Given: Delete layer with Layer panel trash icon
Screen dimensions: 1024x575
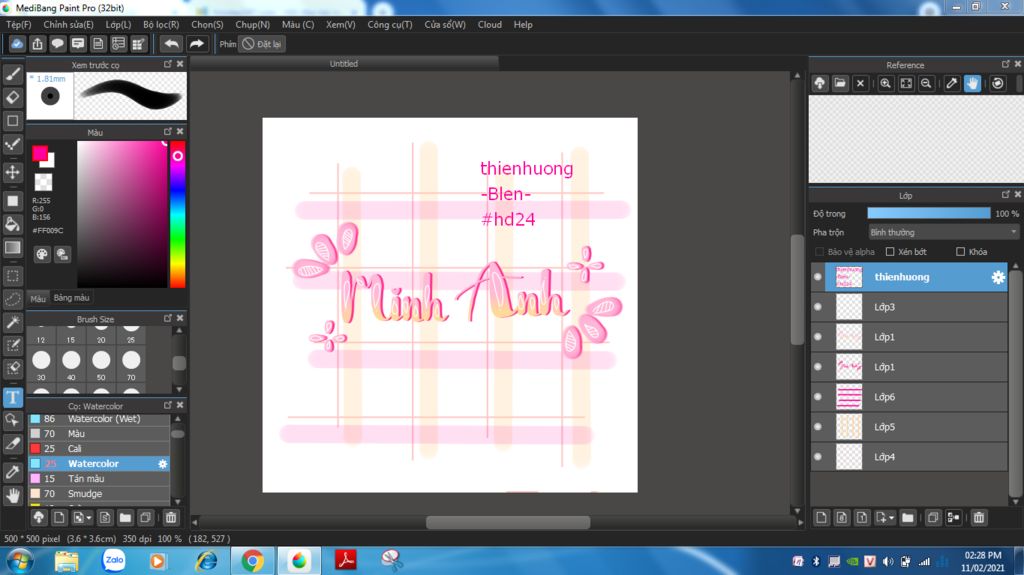Looking at the screenshot, I should (978, 518).
